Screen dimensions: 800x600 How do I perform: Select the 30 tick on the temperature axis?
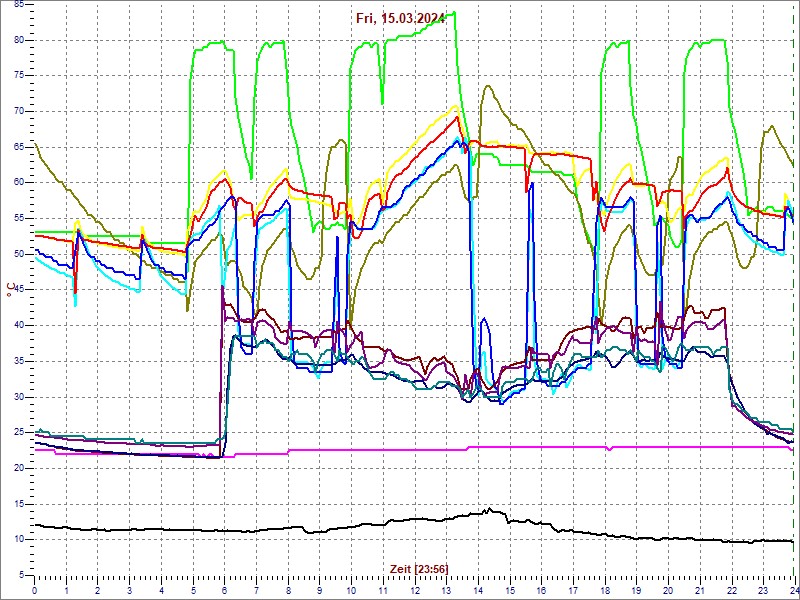point(19,397)
